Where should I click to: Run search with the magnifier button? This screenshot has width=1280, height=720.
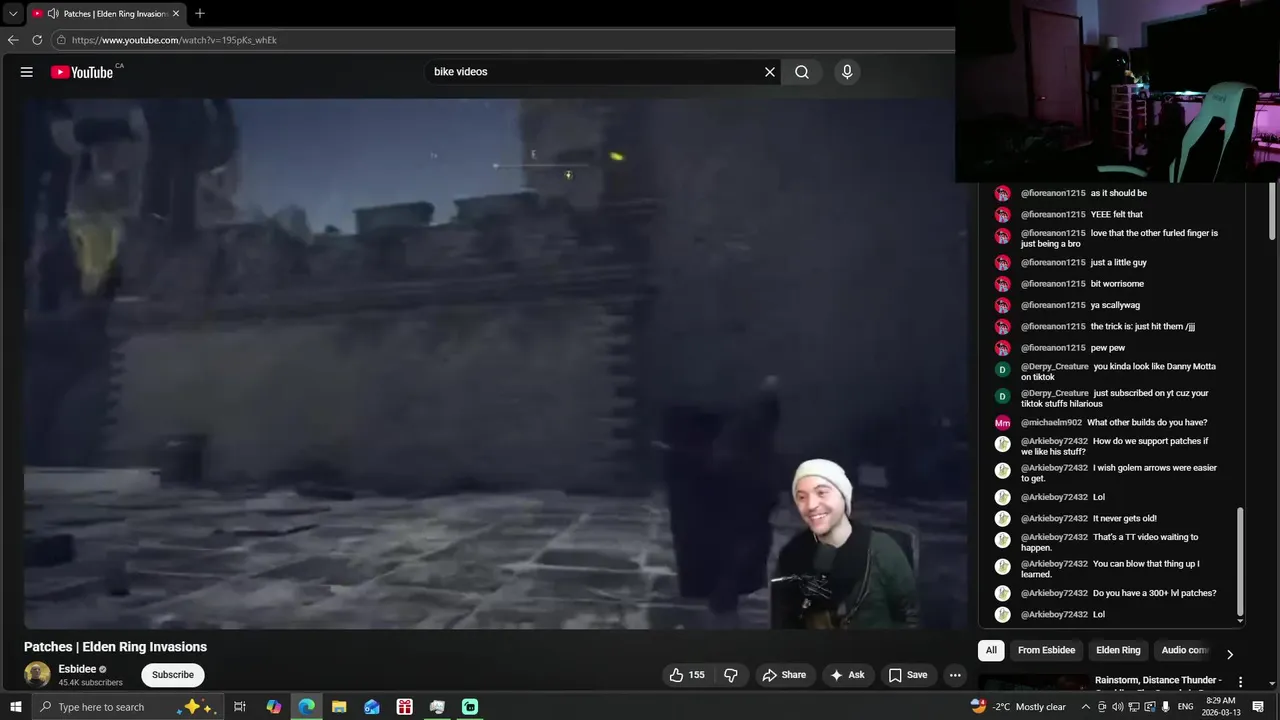pyautogui.click(x=802, y=72)
